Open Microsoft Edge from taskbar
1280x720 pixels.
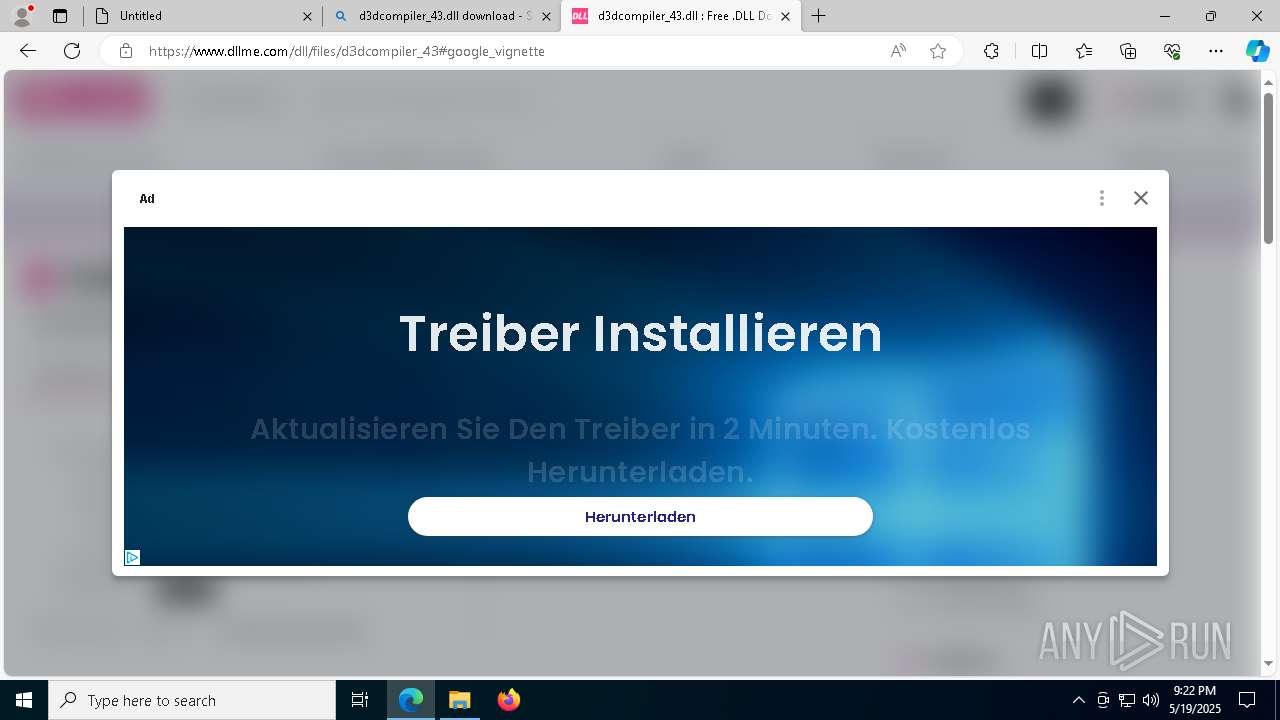coord(411,700)
